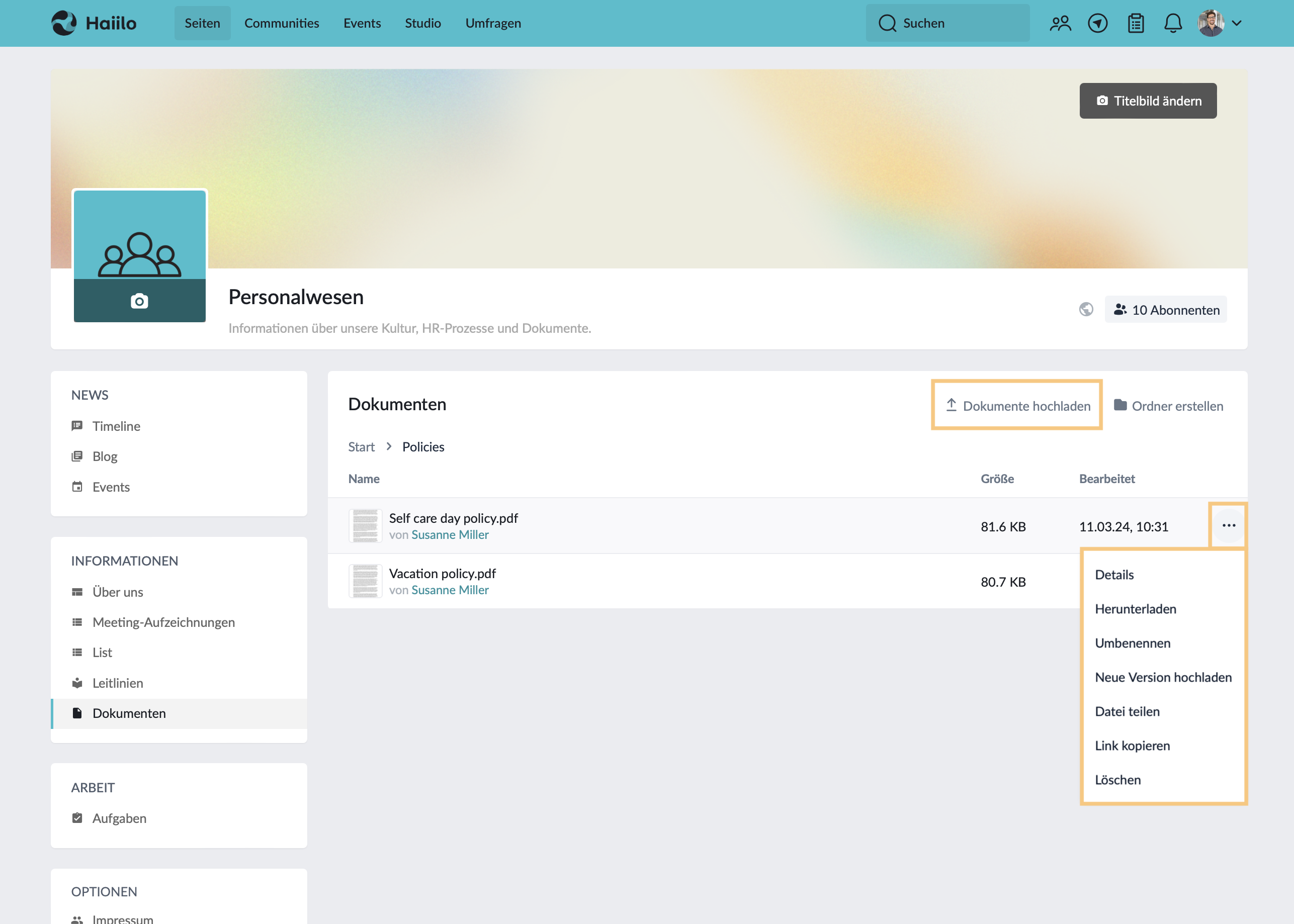Open the user avatar menu

click(1220, 23)
